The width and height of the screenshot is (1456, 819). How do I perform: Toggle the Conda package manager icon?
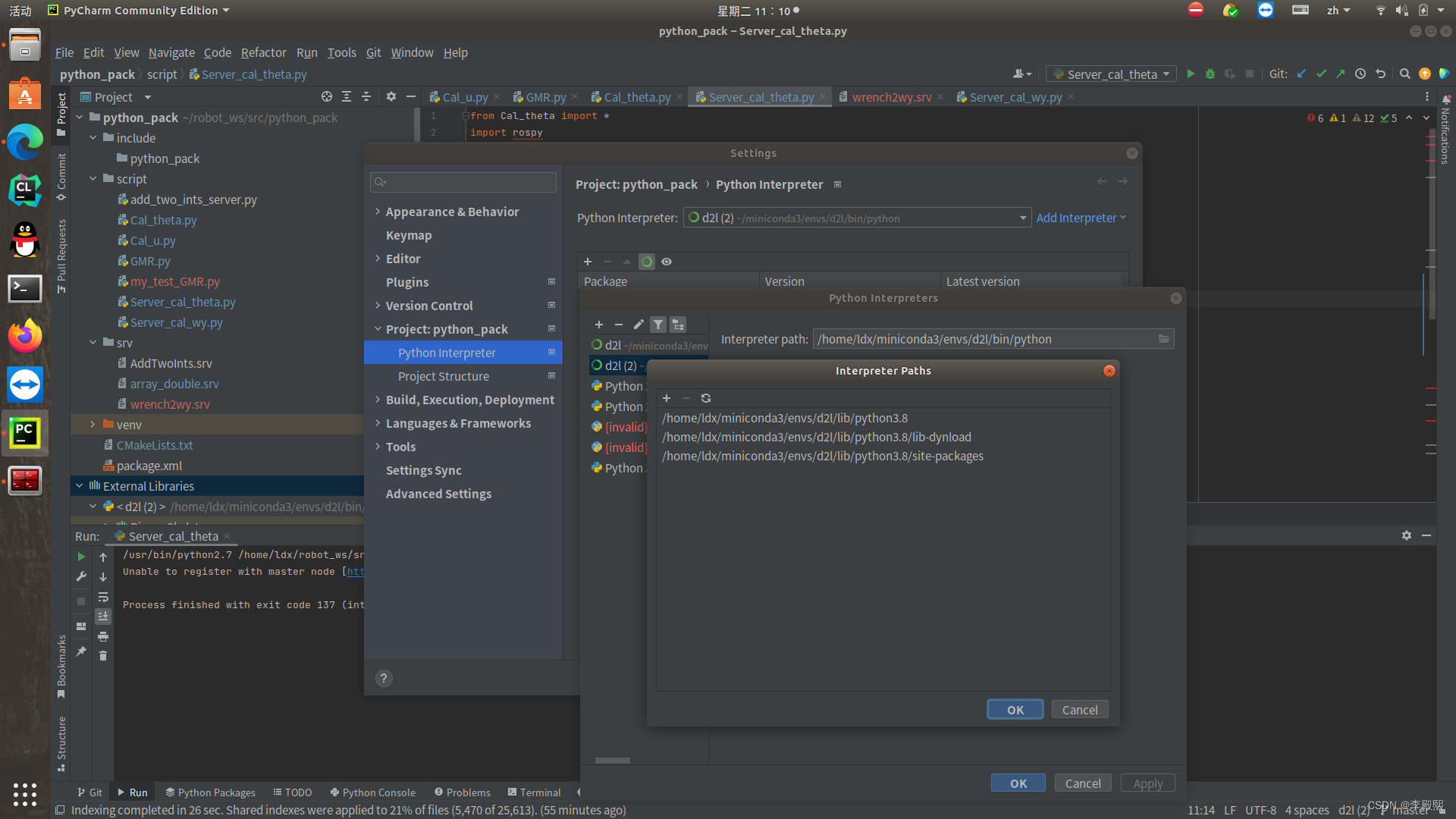click(x=647, y=262)
